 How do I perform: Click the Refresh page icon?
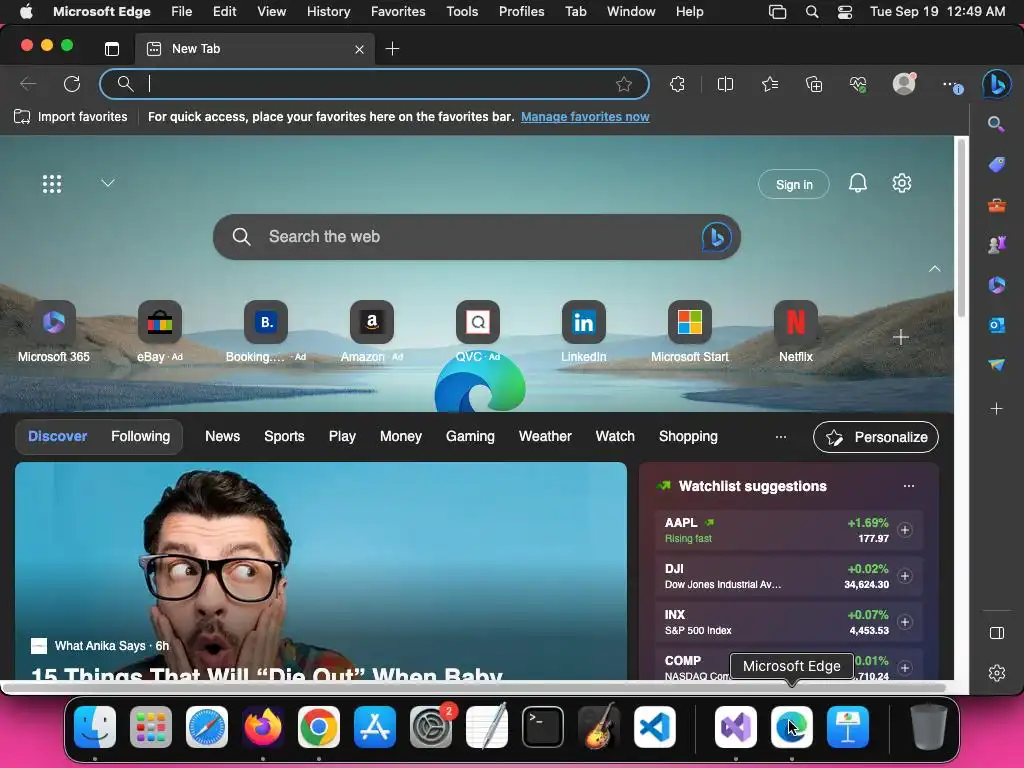pyautogui.click(x=72, y=84)
